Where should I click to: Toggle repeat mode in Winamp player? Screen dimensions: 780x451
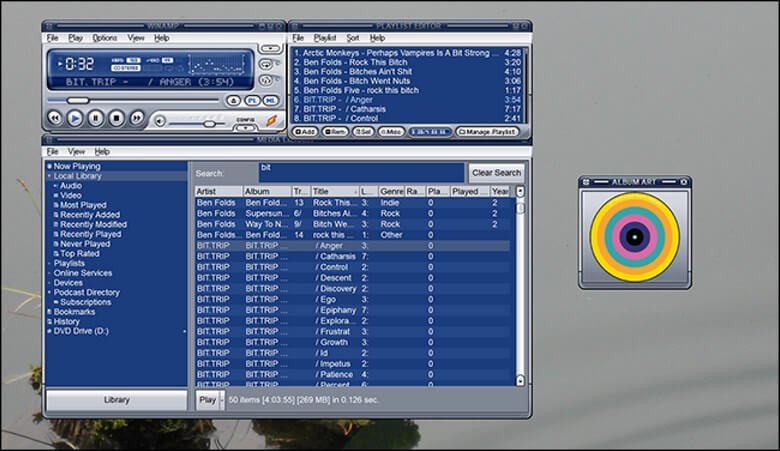coord(267,64)
